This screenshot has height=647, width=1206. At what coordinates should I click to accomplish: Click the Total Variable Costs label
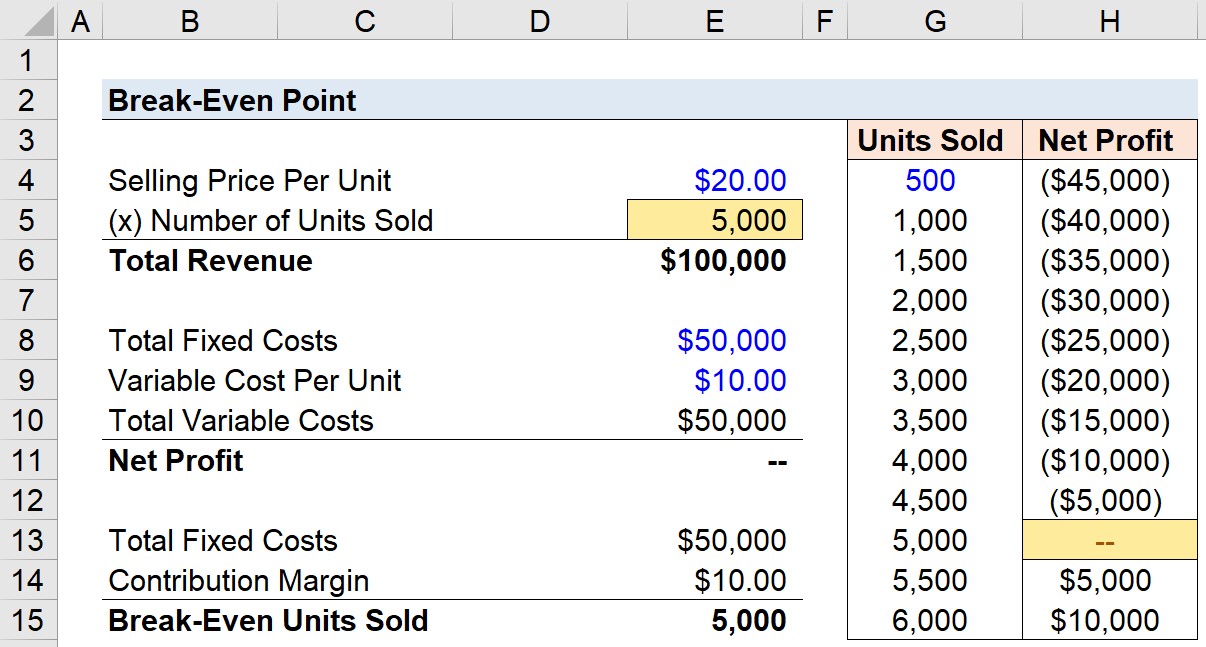click(x=240, y=420)
